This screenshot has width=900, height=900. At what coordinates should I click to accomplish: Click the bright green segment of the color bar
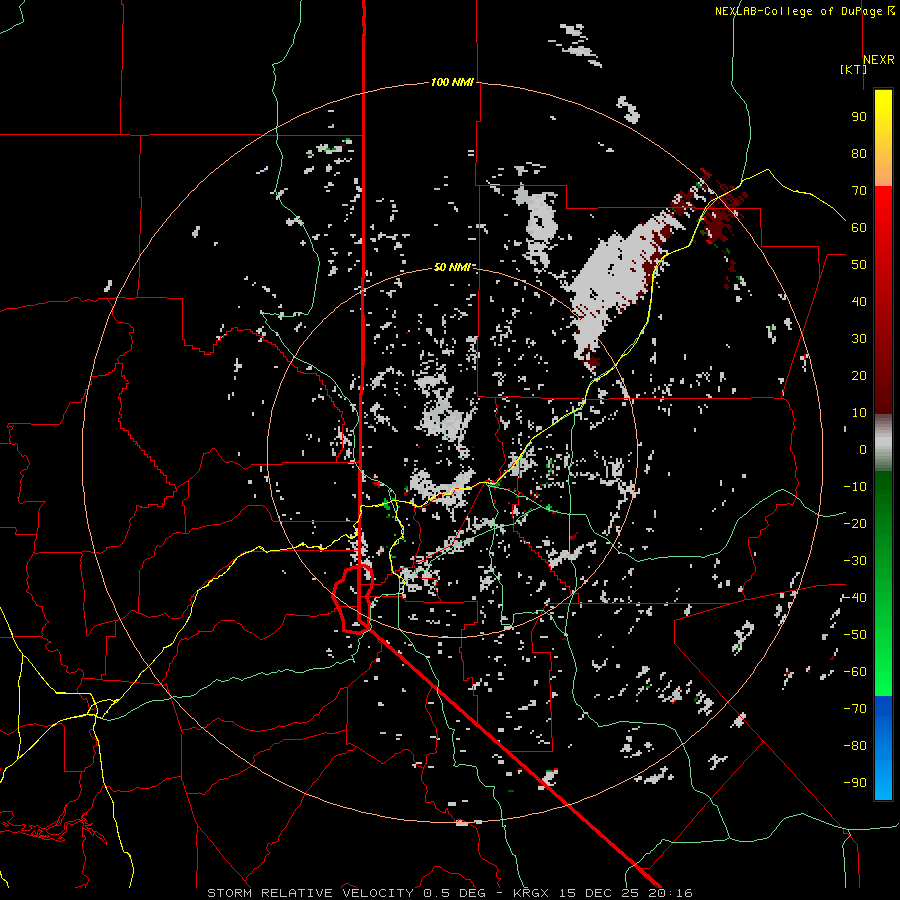point(883,666)
